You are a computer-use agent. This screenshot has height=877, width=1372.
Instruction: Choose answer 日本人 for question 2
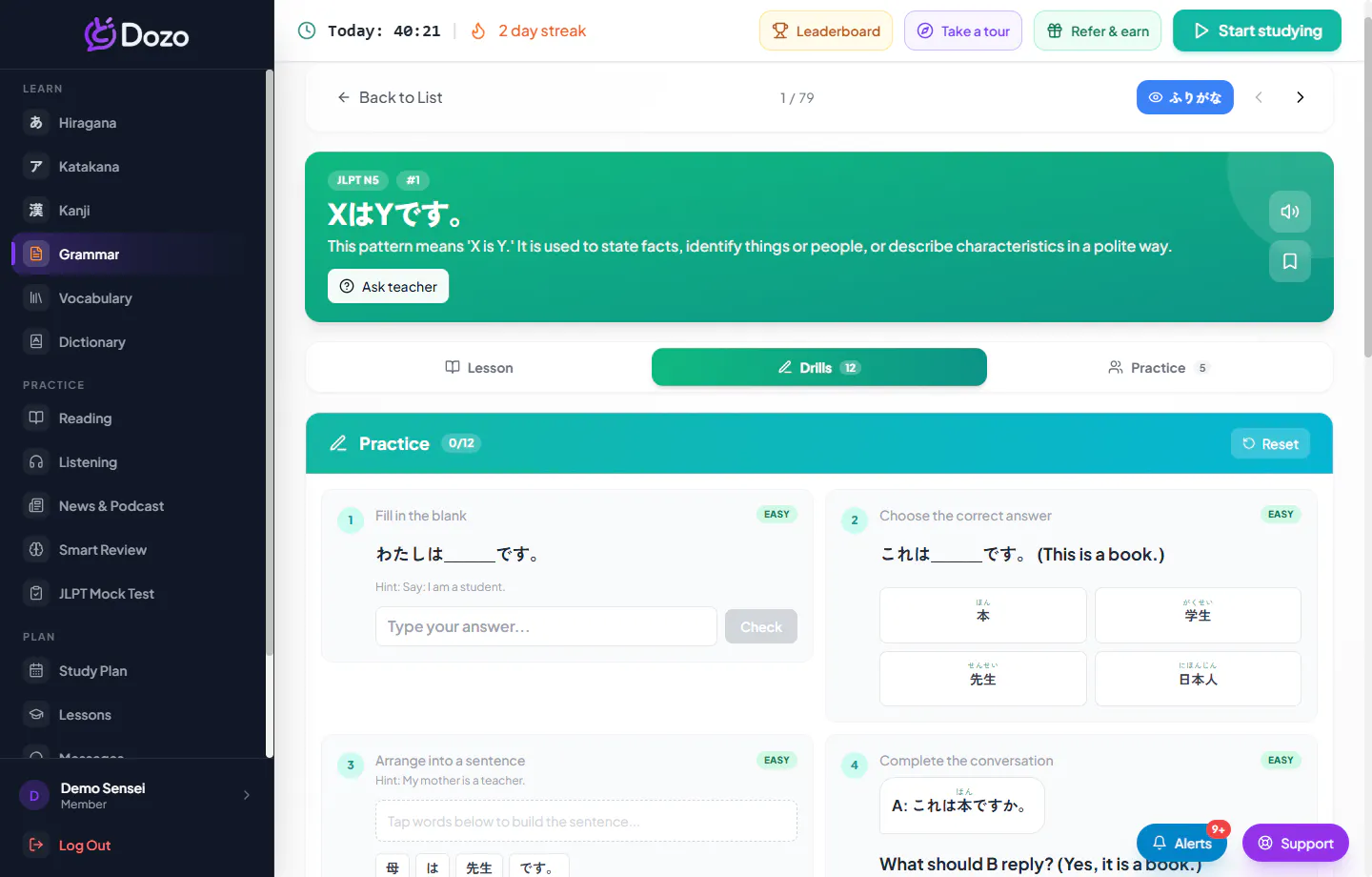coord(1198,679)
